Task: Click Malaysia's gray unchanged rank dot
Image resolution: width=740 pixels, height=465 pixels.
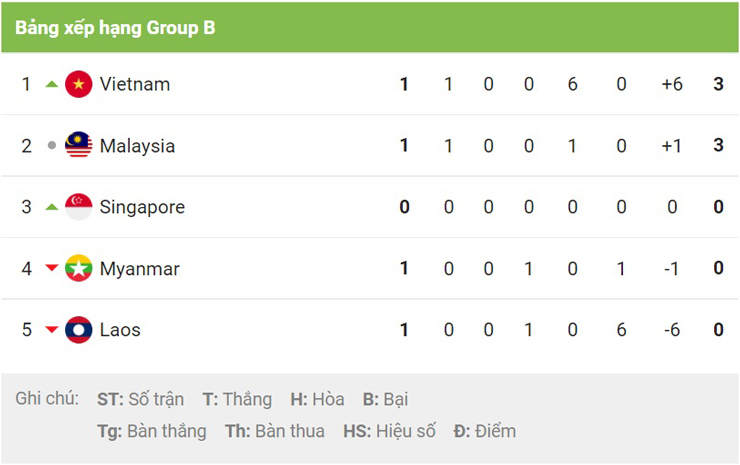Action: click(x=52, y=146)
